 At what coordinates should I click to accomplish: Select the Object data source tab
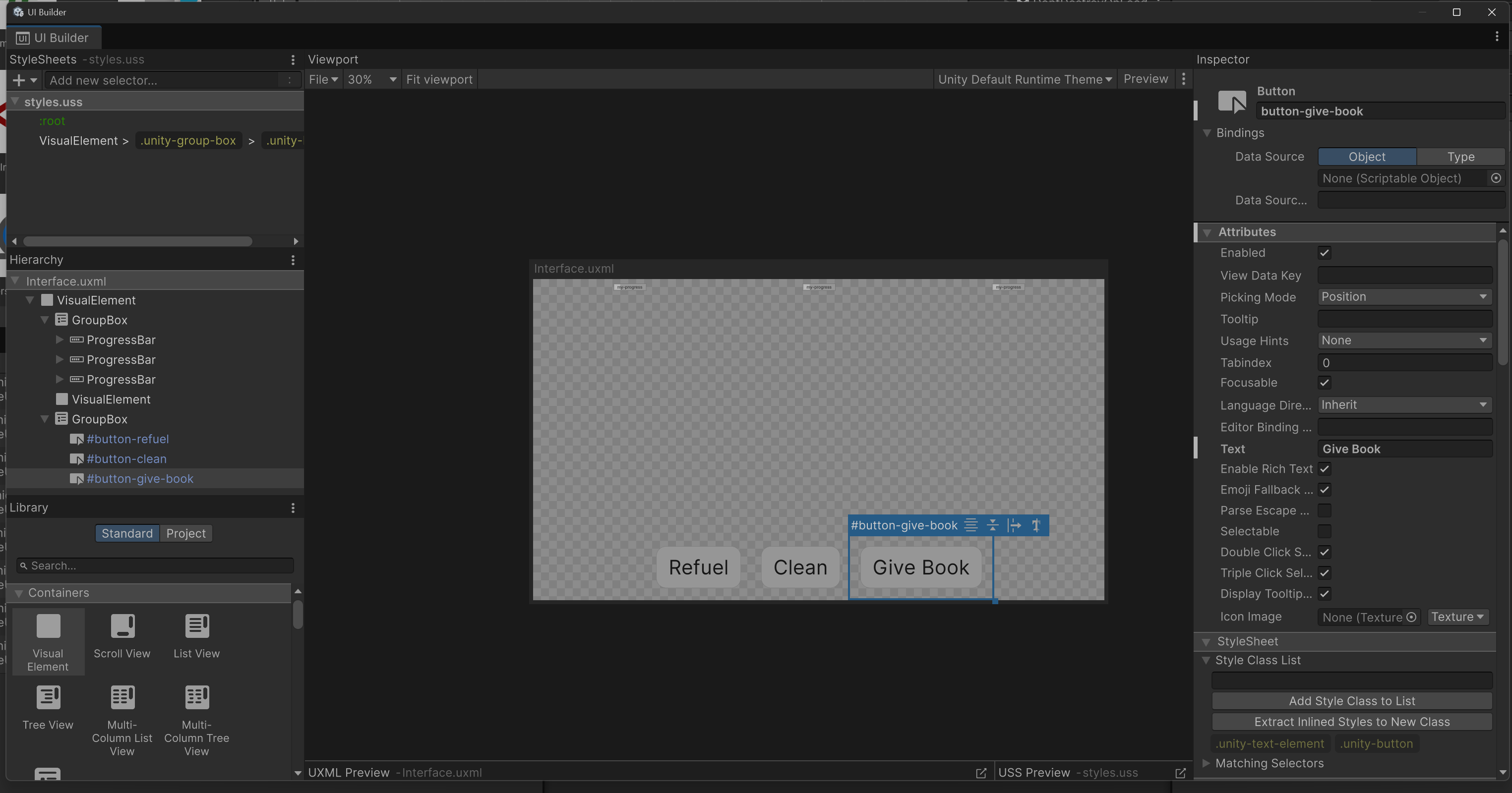click(x=1366, y=157)
